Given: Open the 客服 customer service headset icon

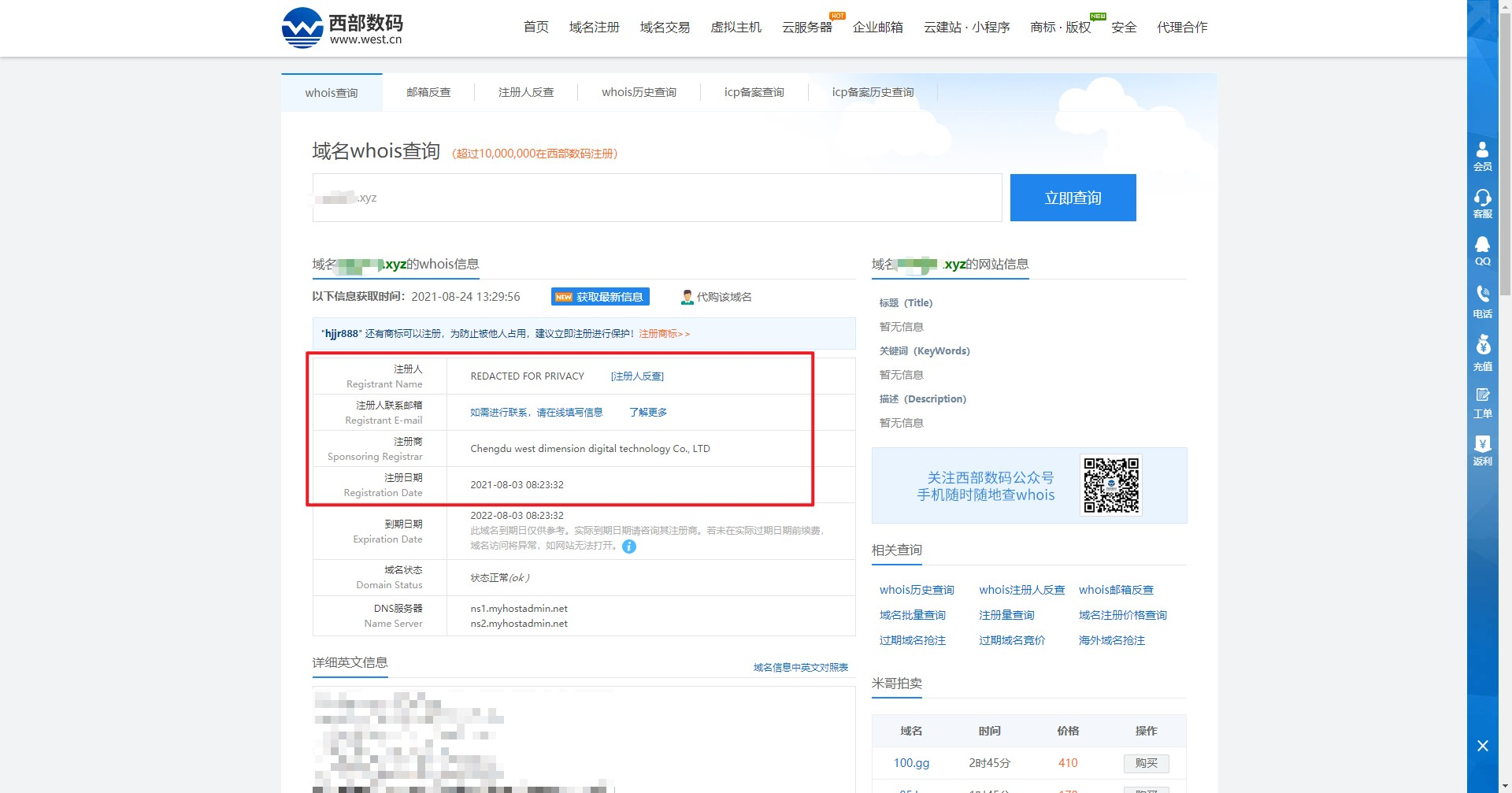Looking at the screenshot, I should (1482, 203).
